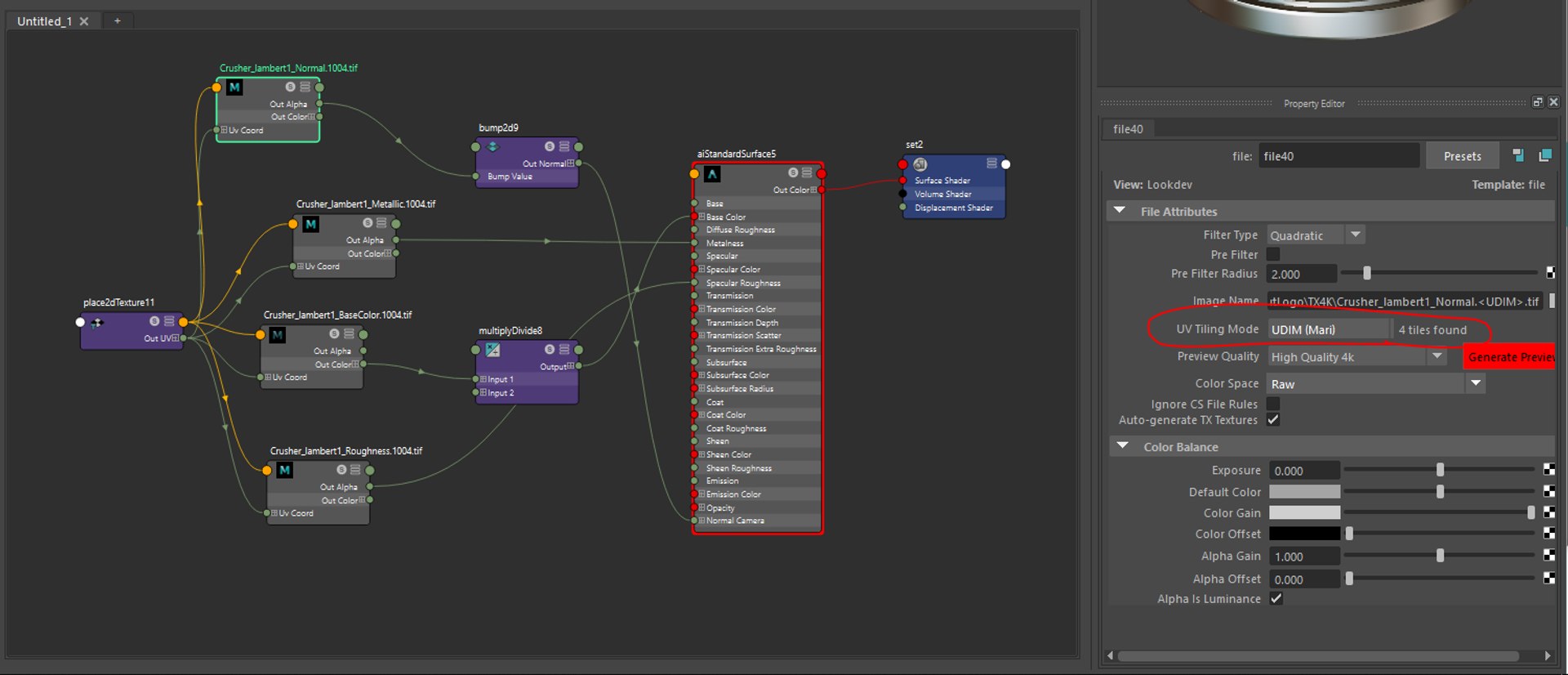Screen dimensions: 1568x675
Task: Click the copy tab icon right of Presets
Action: (x=1545, y=155)
